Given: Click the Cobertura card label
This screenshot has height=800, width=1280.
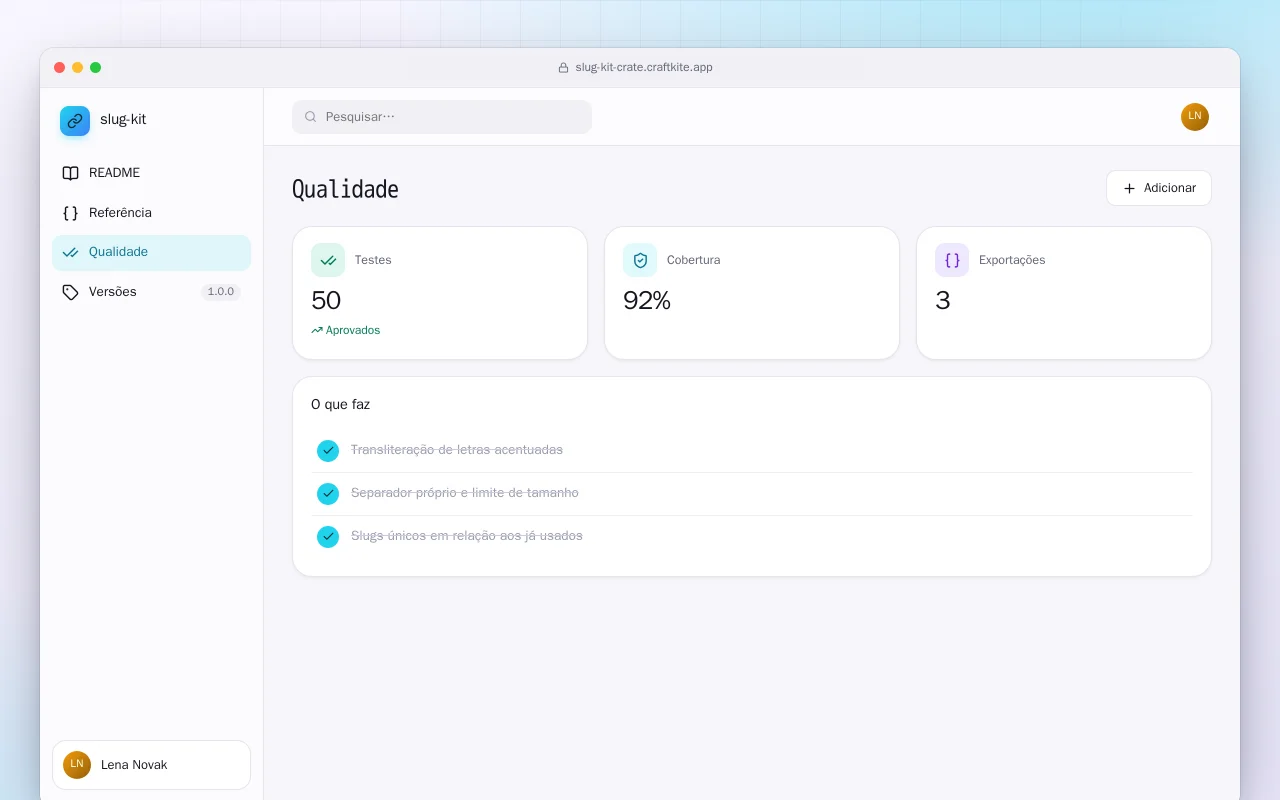Looking at the screenshot, I should tap(694, 260).
